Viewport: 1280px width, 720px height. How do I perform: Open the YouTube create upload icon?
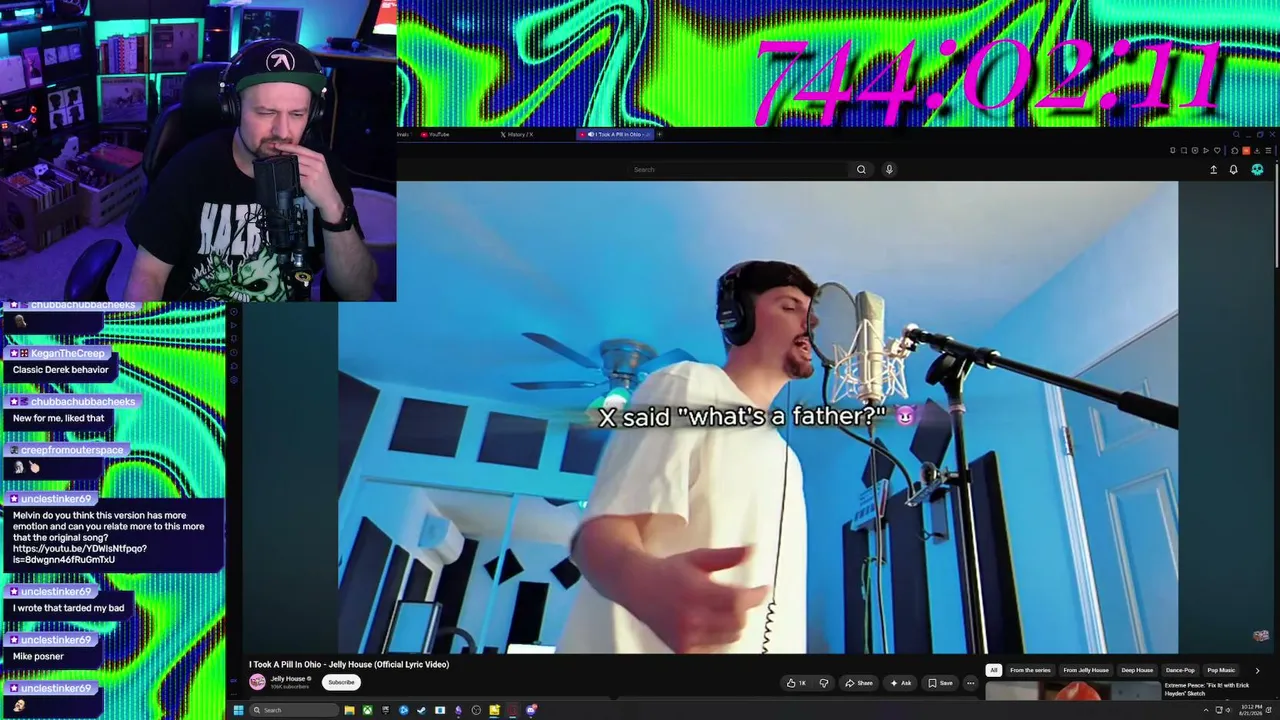1214,170
